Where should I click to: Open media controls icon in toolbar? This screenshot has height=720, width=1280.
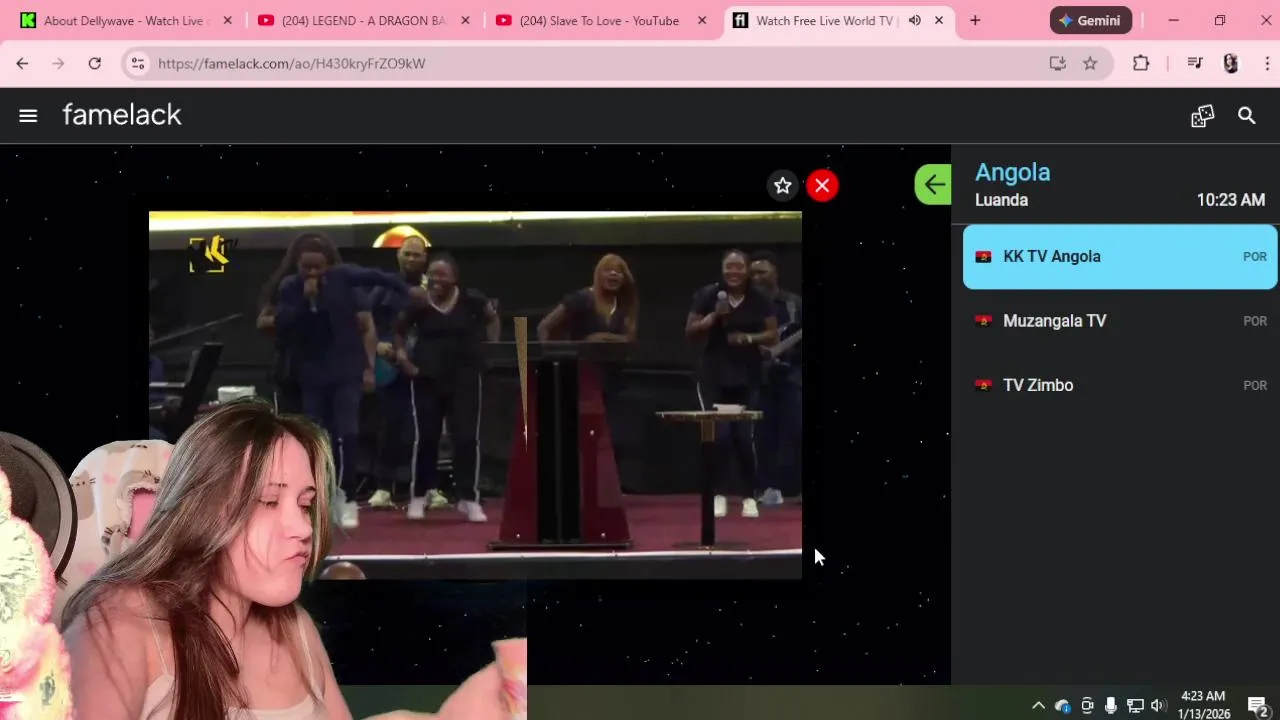point(1195,63)
